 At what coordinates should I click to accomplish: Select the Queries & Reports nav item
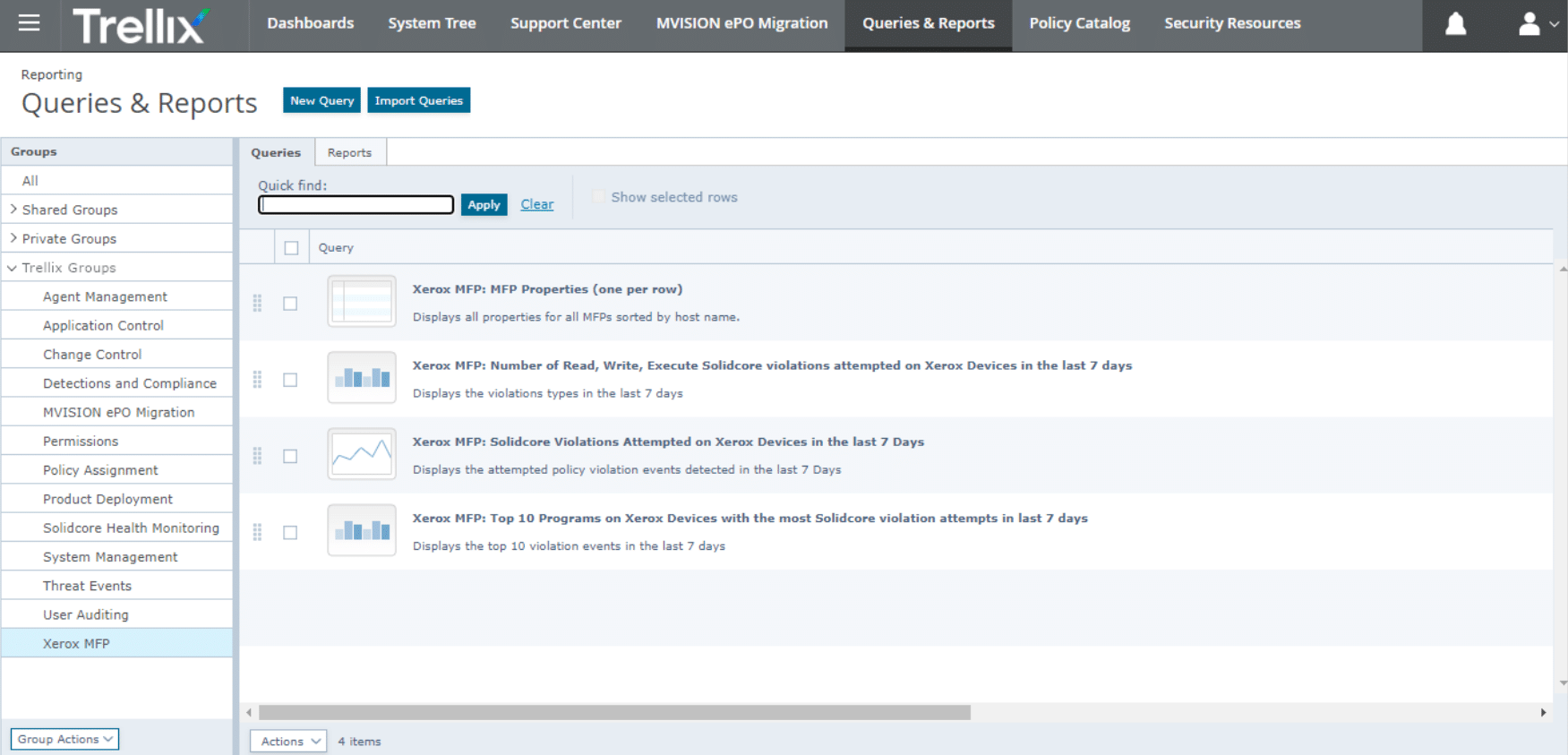coord(929,23)
